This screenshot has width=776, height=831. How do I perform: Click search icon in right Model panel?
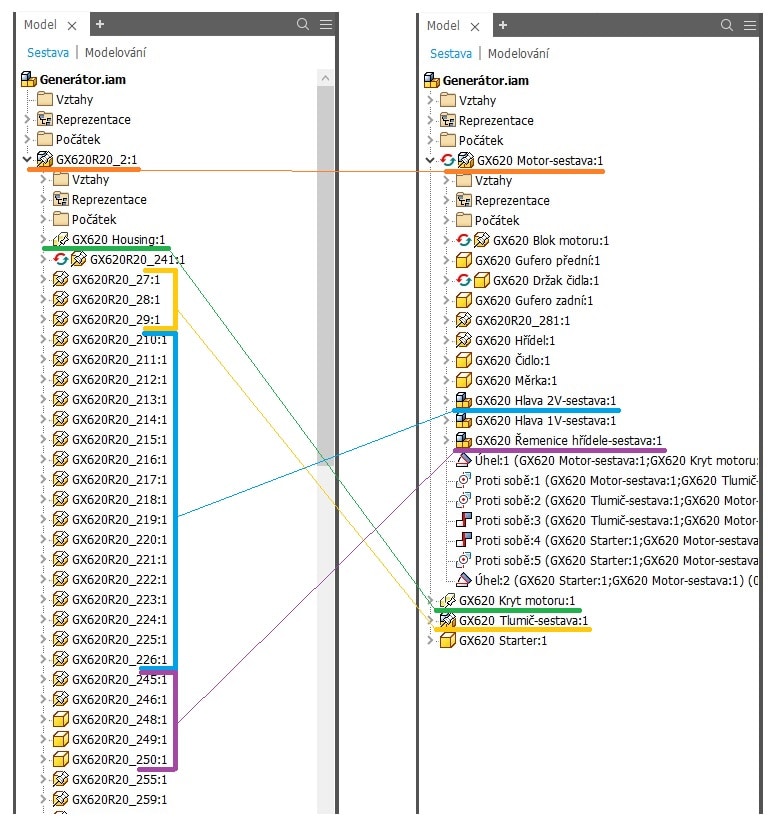[727, 25]
